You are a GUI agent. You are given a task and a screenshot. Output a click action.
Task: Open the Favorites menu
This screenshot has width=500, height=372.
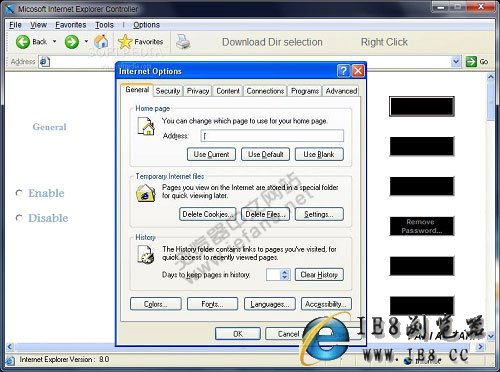[x=71, y=25]
